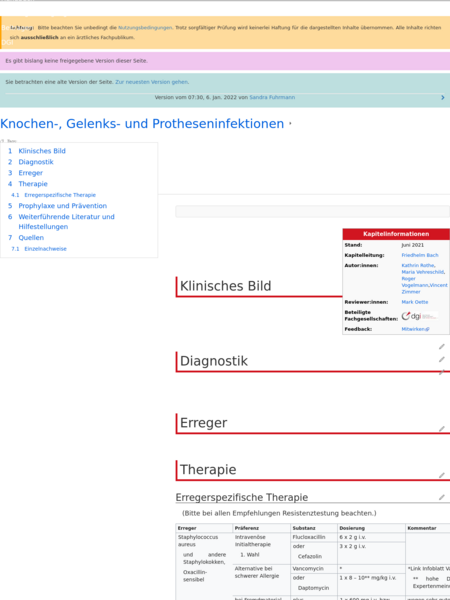The image size is (450, 600).
Task: Jump to '4.1 Erregerspezifische Therapie' in contents
Action: coord(54,195)
